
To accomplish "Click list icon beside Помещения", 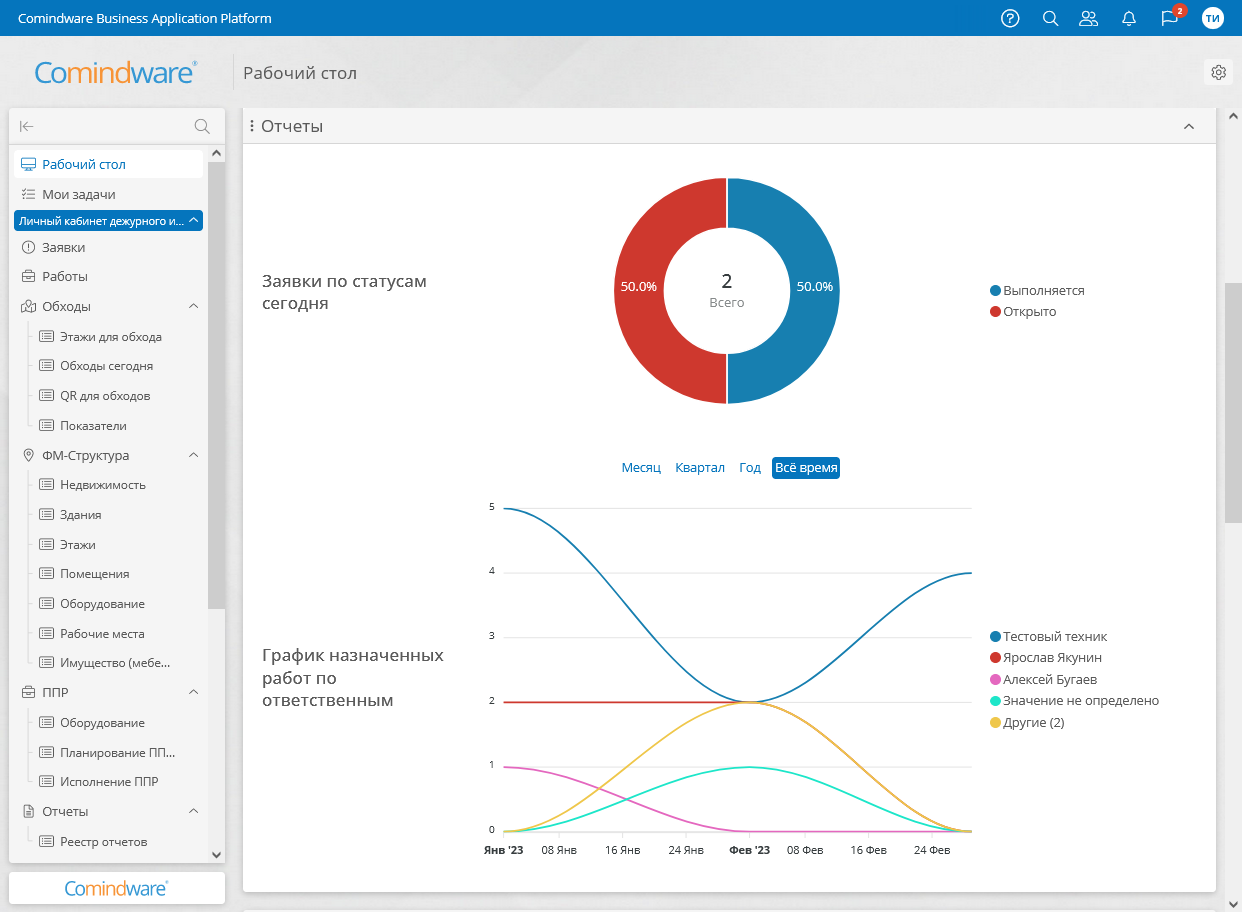I will [x=46, y=573].
